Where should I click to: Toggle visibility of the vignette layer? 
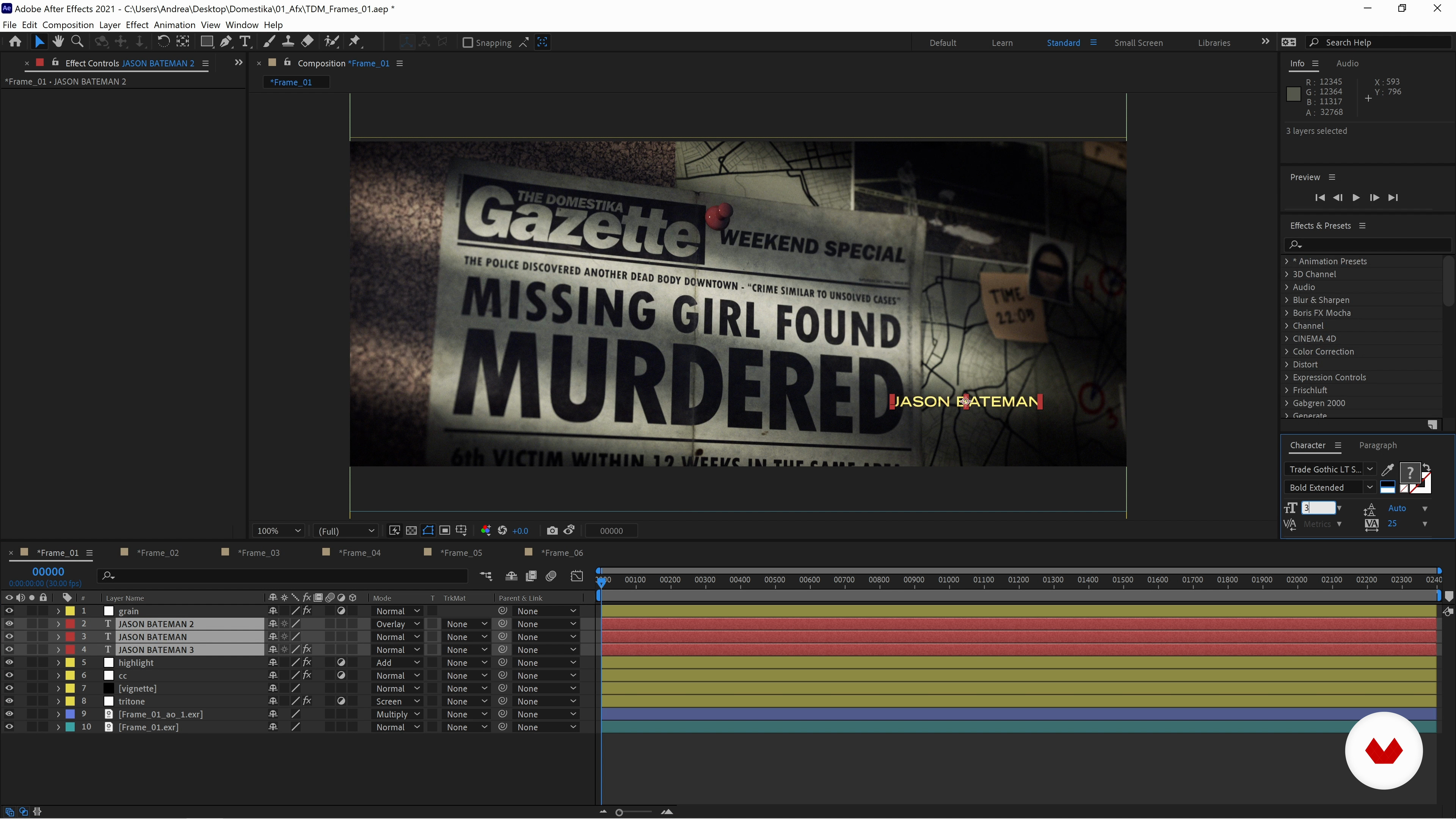pos(9,689)
